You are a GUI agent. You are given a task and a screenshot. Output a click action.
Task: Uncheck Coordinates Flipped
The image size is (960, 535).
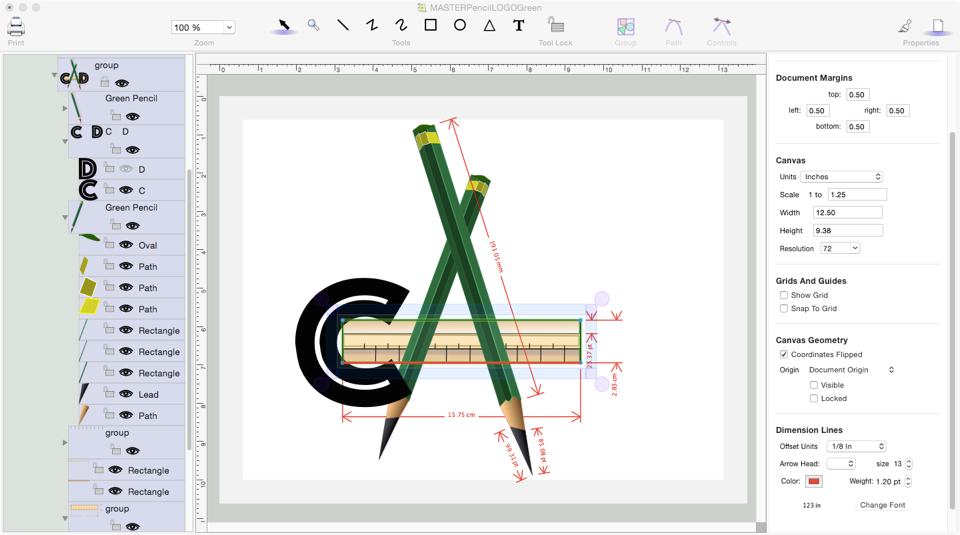(x=784, y=354)
